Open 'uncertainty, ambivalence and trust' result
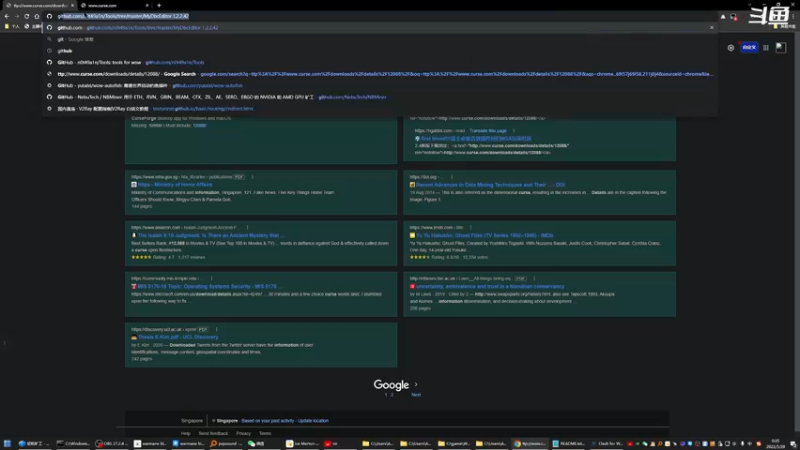Image resolution: width=800 pixels, height=450 pixels. (490, 287)
